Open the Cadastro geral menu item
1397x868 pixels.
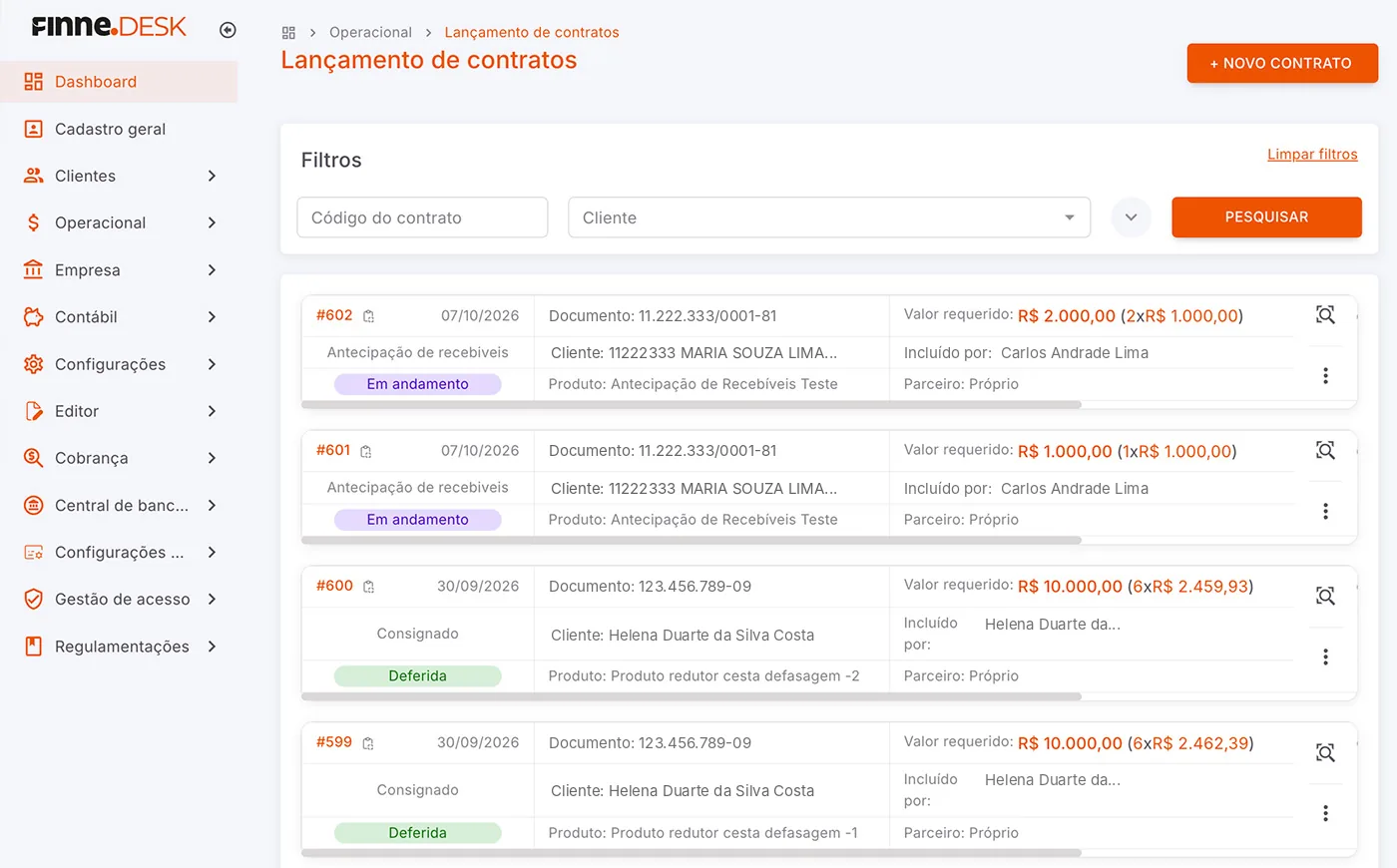[x=119, y=129]
